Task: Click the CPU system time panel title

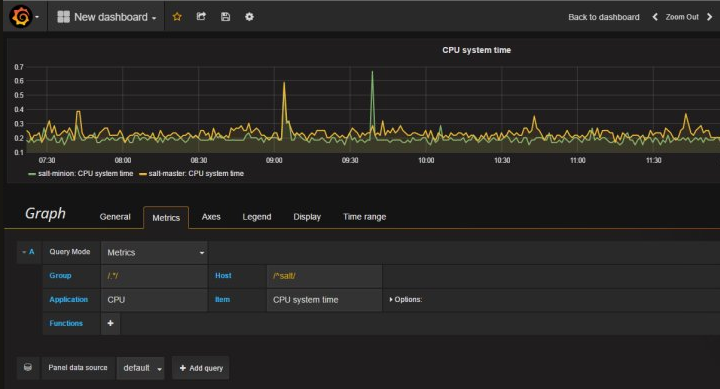Action: 476,50
